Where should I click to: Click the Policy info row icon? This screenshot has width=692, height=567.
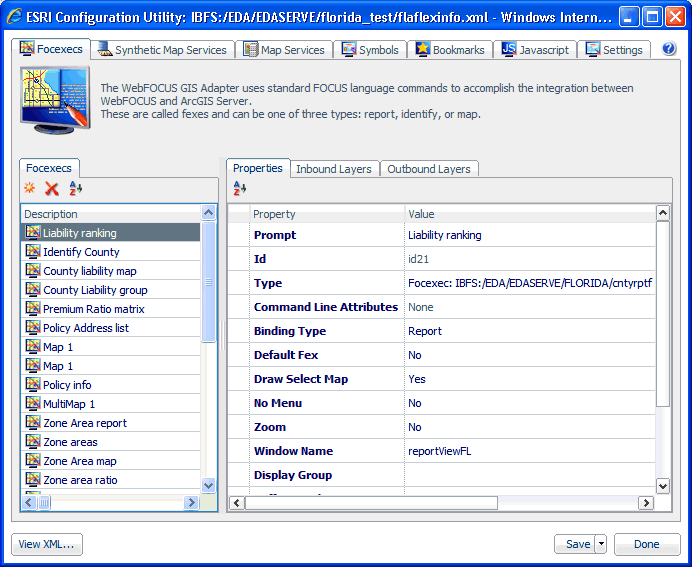click(33, 384)
